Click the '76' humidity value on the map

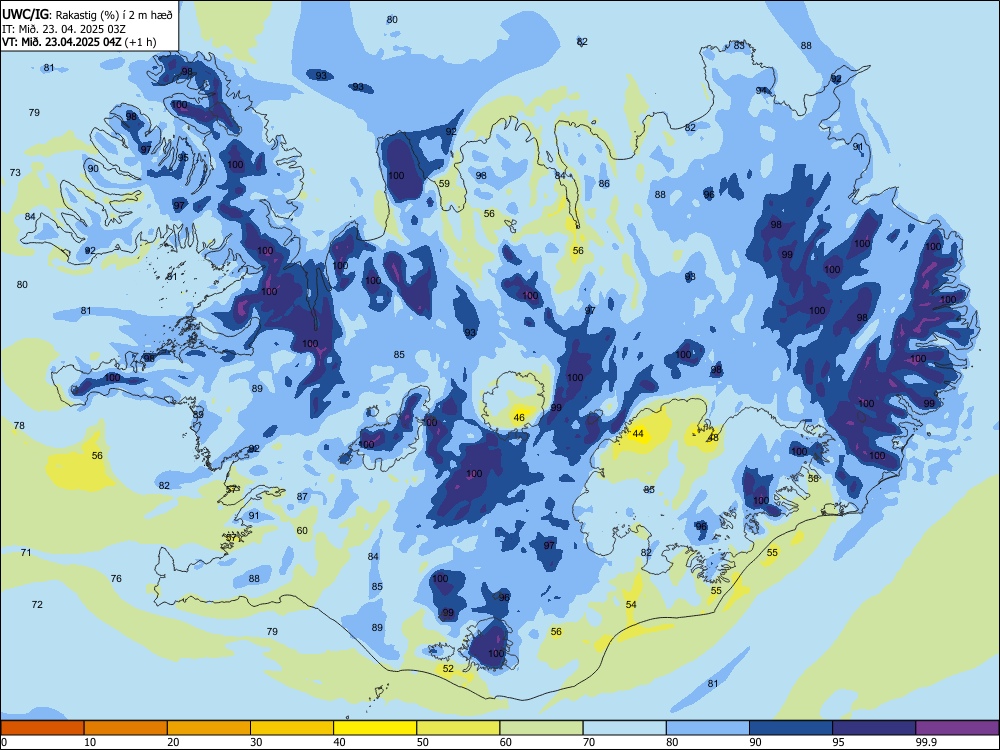(x=116, y=578)
